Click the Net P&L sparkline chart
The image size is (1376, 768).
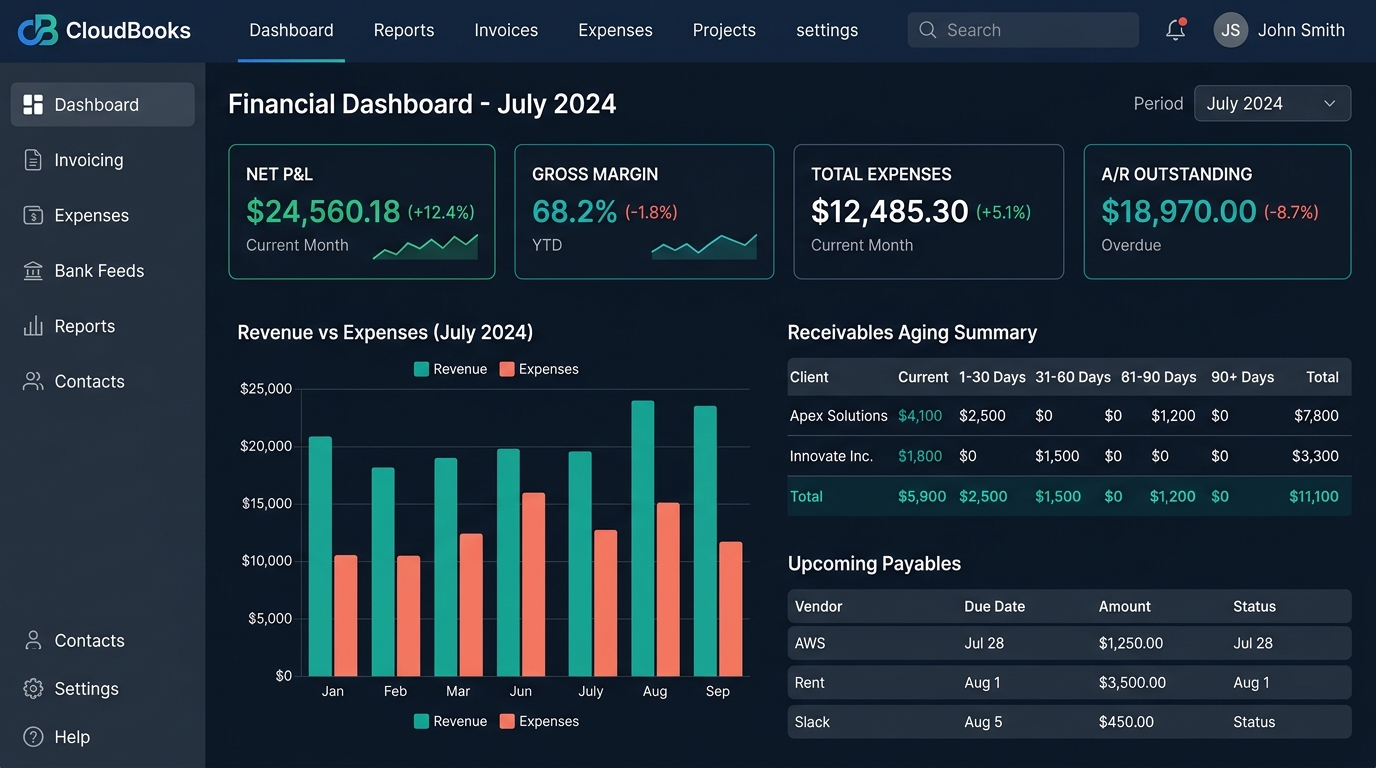pos(425,247)
